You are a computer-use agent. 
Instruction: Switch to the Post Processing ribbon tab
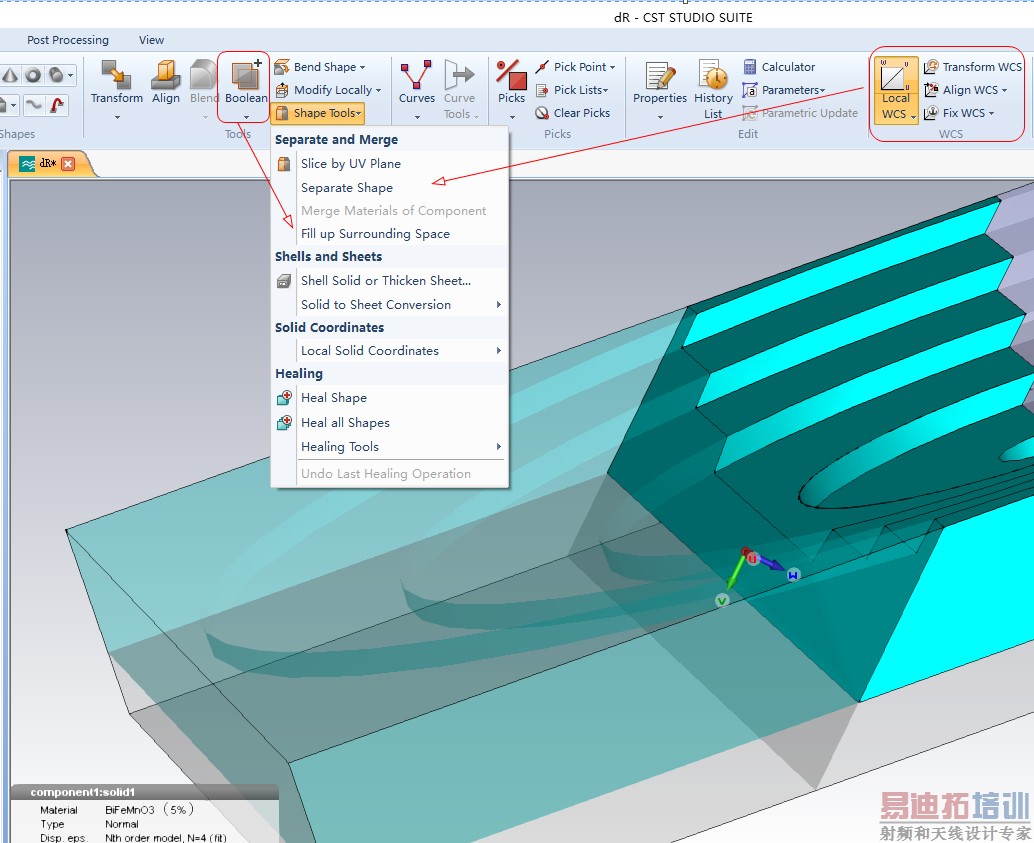point(68,40)
